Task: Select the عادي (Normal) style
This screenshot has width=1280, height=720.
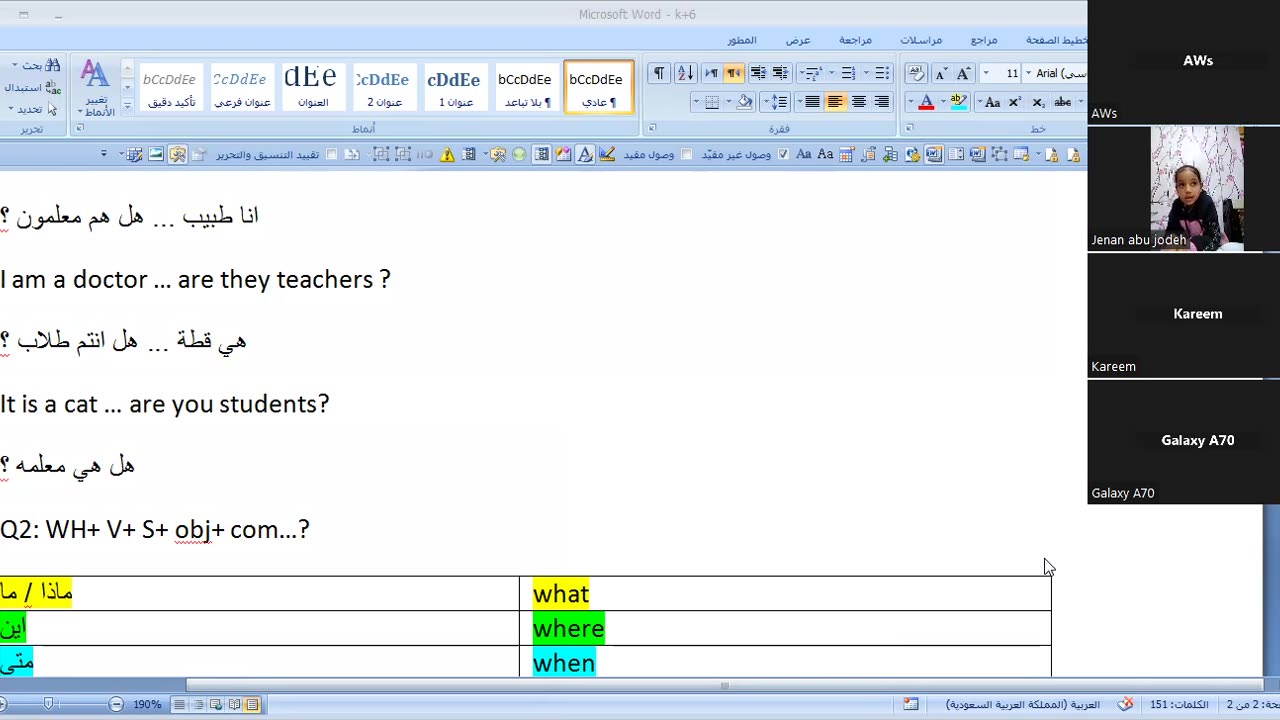Action: click(x=598, y=87)
